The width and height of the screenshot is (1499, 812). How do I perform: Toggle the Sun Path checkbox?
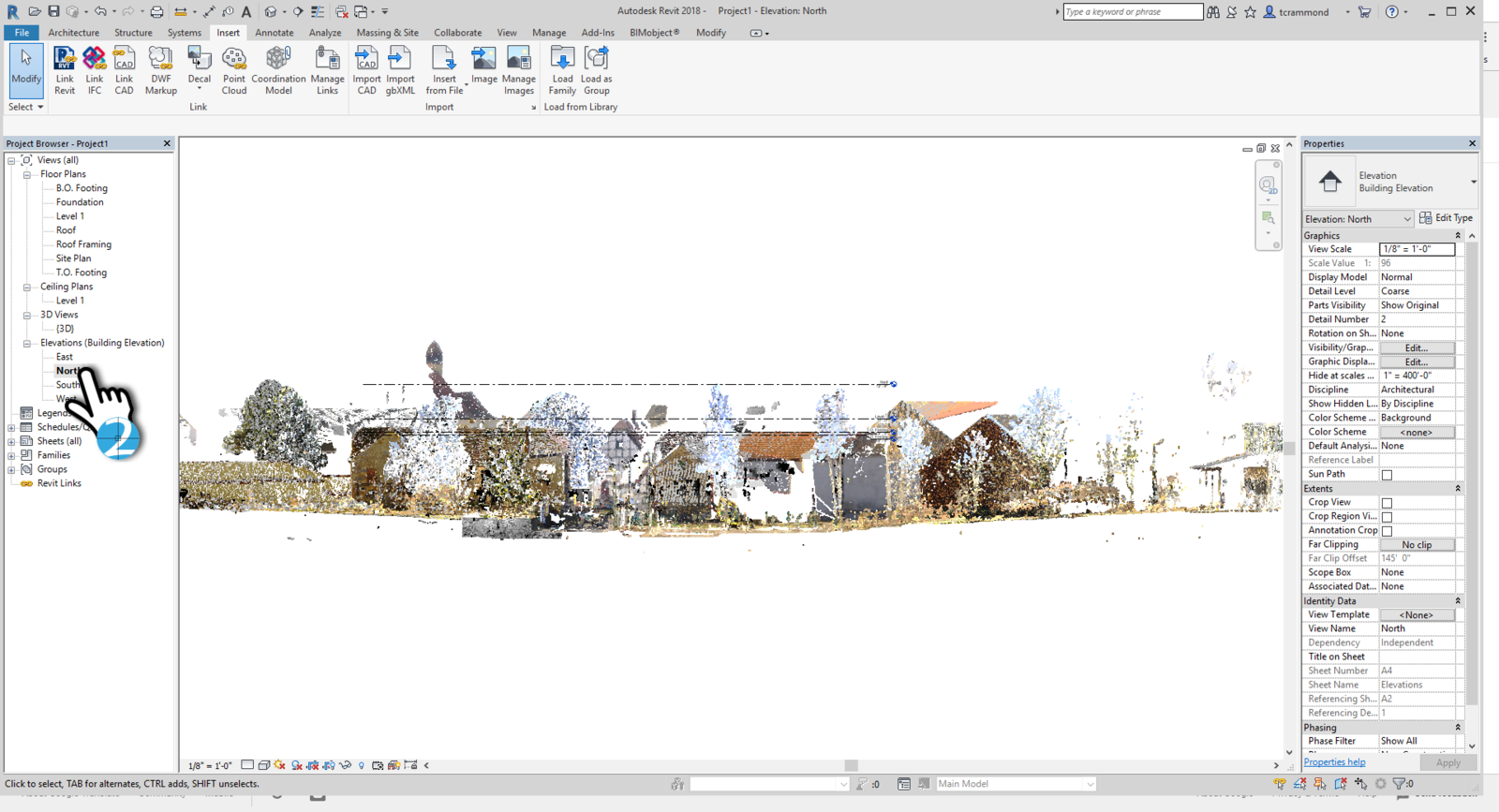(x=1387, y=475)
